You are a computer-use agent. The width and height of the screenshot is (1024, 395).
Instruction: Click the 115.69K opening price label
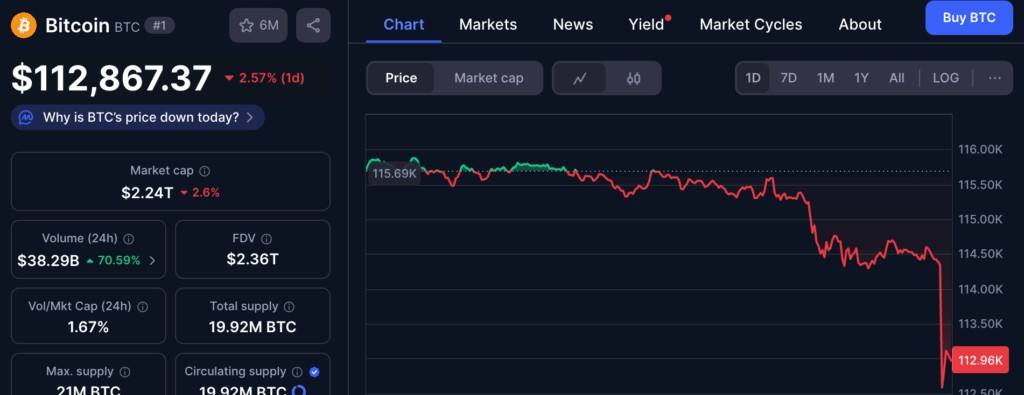pos(394,174)
